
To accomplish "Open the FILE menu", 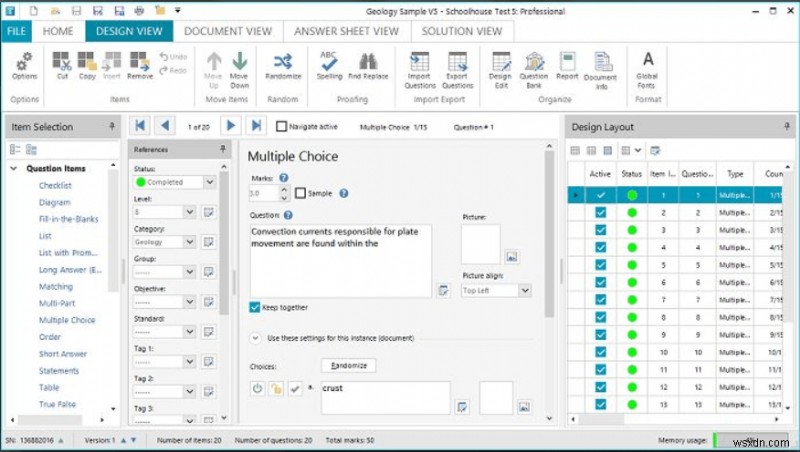I will click(x=16, y=31).
